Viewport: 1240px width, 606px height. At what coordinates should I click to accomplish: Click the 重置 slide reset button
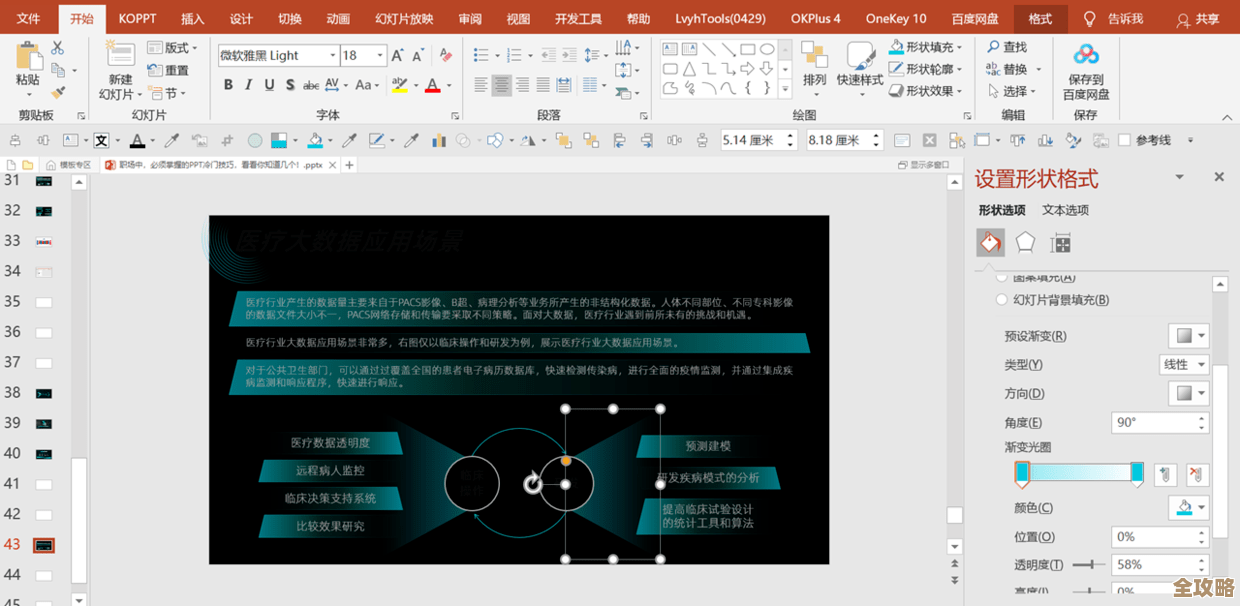click(168, 70)
